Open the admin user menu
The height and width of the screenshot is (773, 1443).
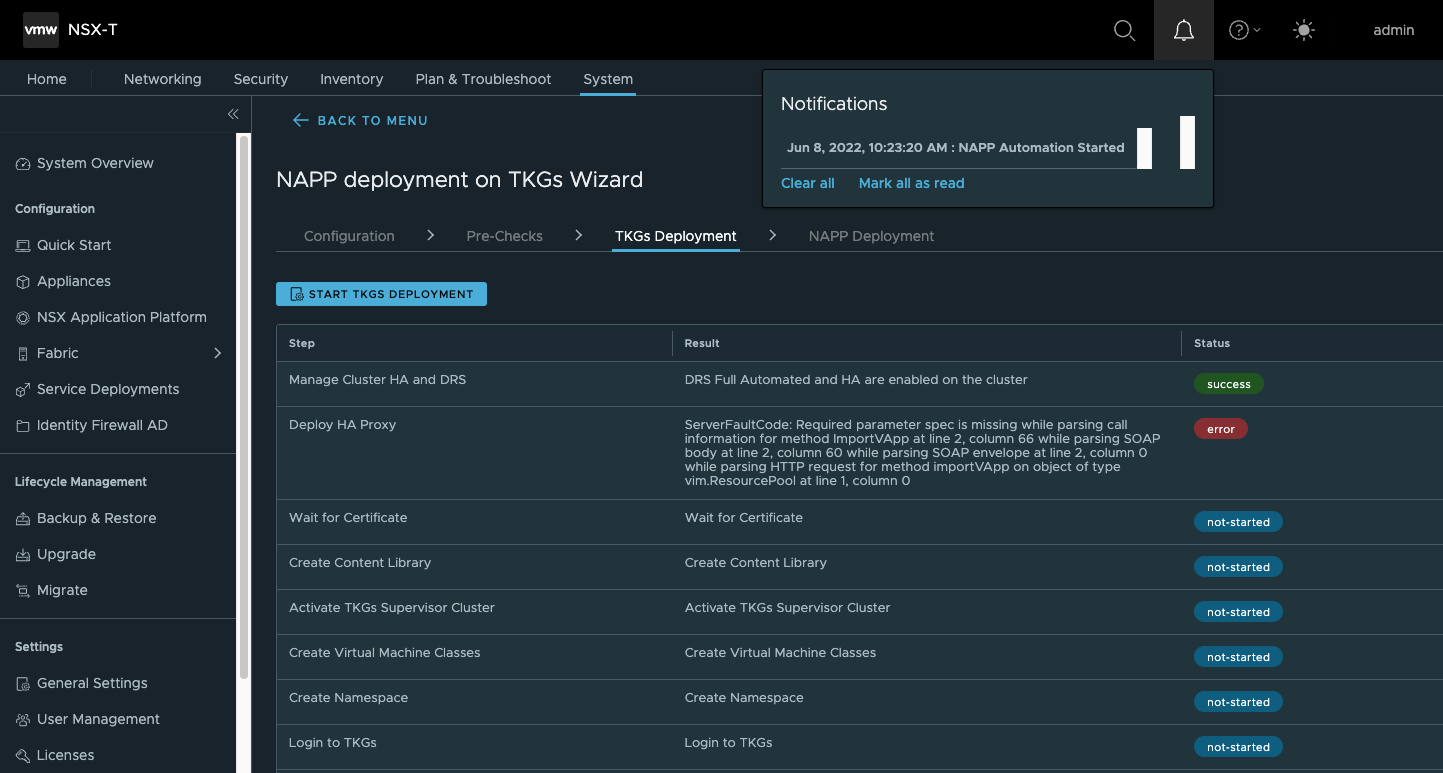[x=1393, y=30]
